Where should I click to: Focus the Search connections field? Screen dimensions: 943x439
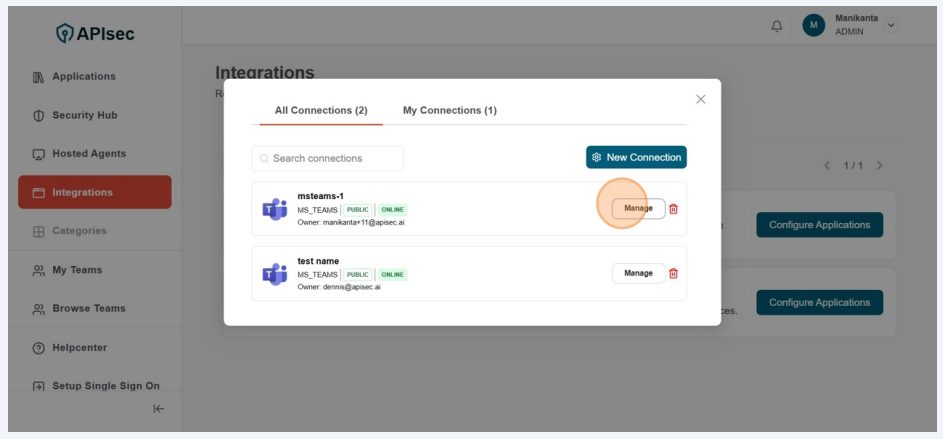pyautogui.click(x=328, y=158)
